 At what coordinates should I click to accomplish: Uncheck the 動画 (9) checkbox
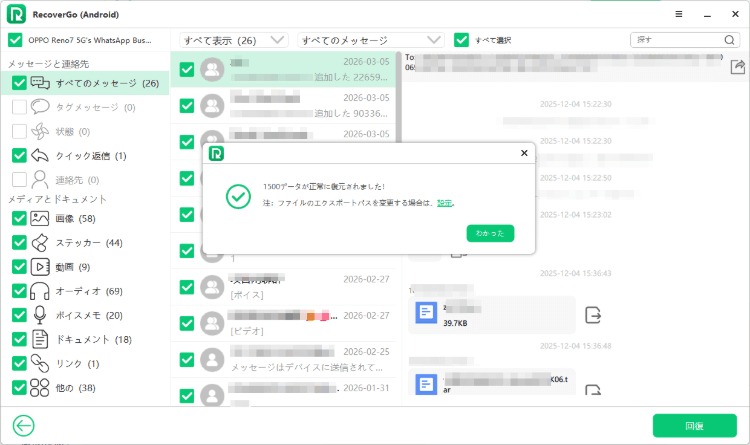(x=19, y=267)
